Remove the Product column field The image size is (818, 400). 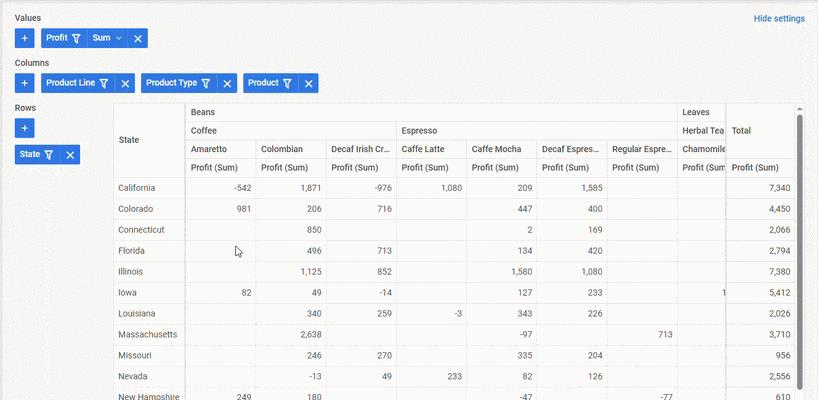308,83
